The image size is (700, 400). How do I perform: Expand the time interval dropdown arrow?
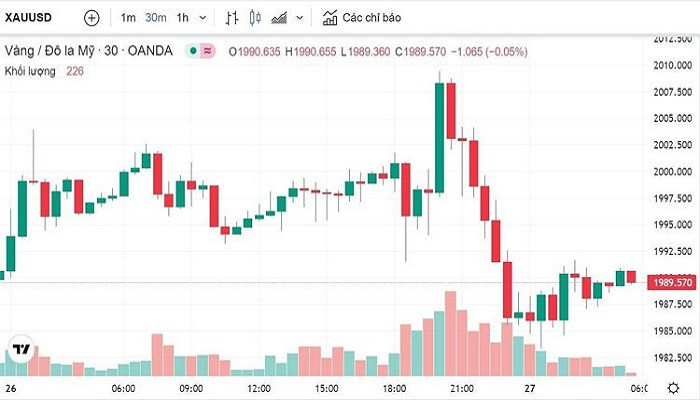point(204,18)
